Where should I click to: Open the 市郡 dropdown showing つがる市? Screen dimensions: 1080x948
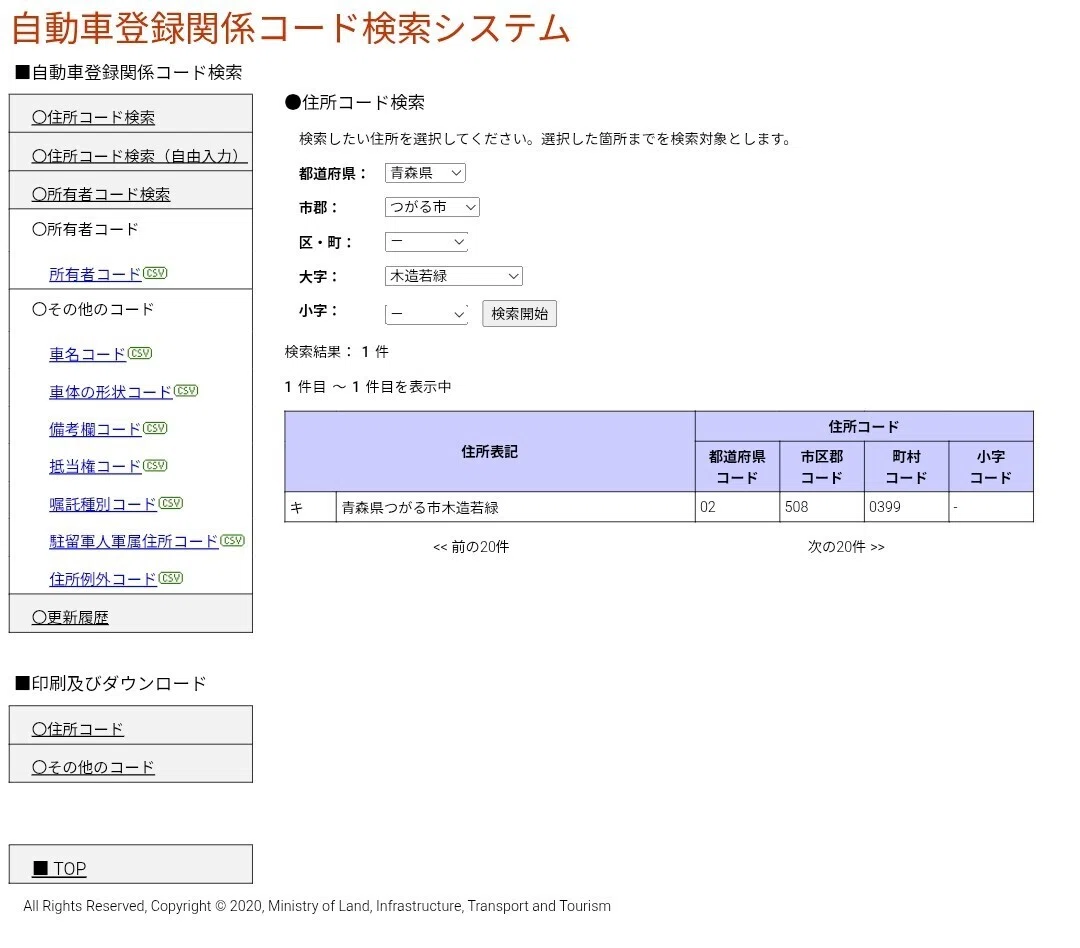click(x=432, y=207)
